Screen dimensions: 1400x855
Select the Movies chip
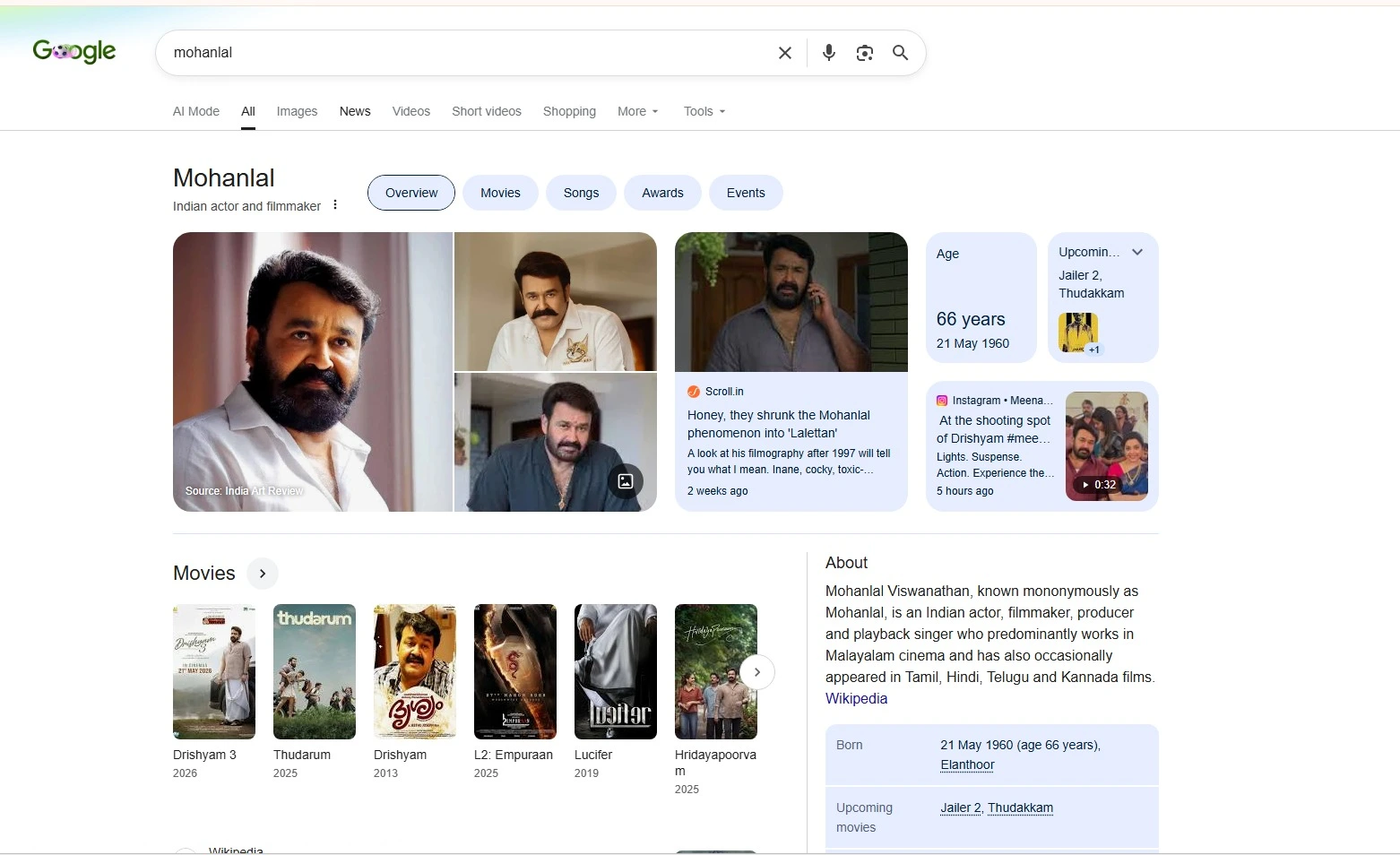click(x=500, y=193)
